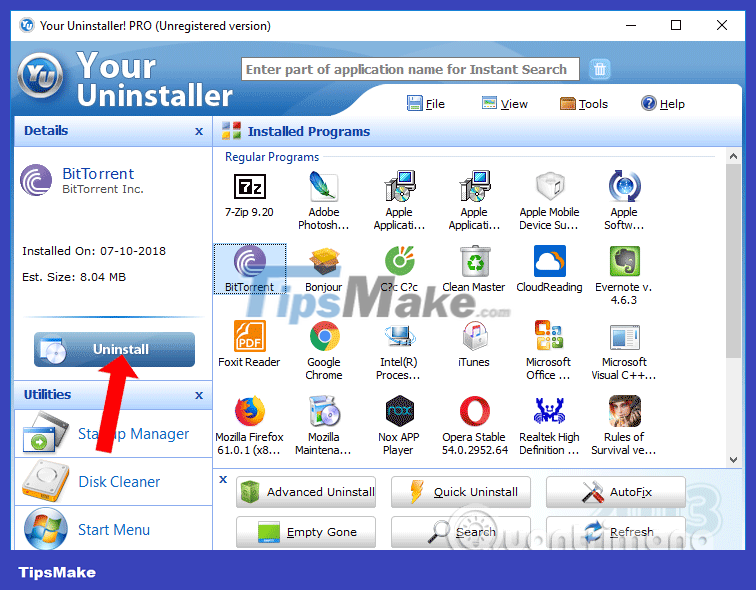Select the Mozilla Maintenance Service icon
The image size is (756, 590).
[x=324, y=411]
